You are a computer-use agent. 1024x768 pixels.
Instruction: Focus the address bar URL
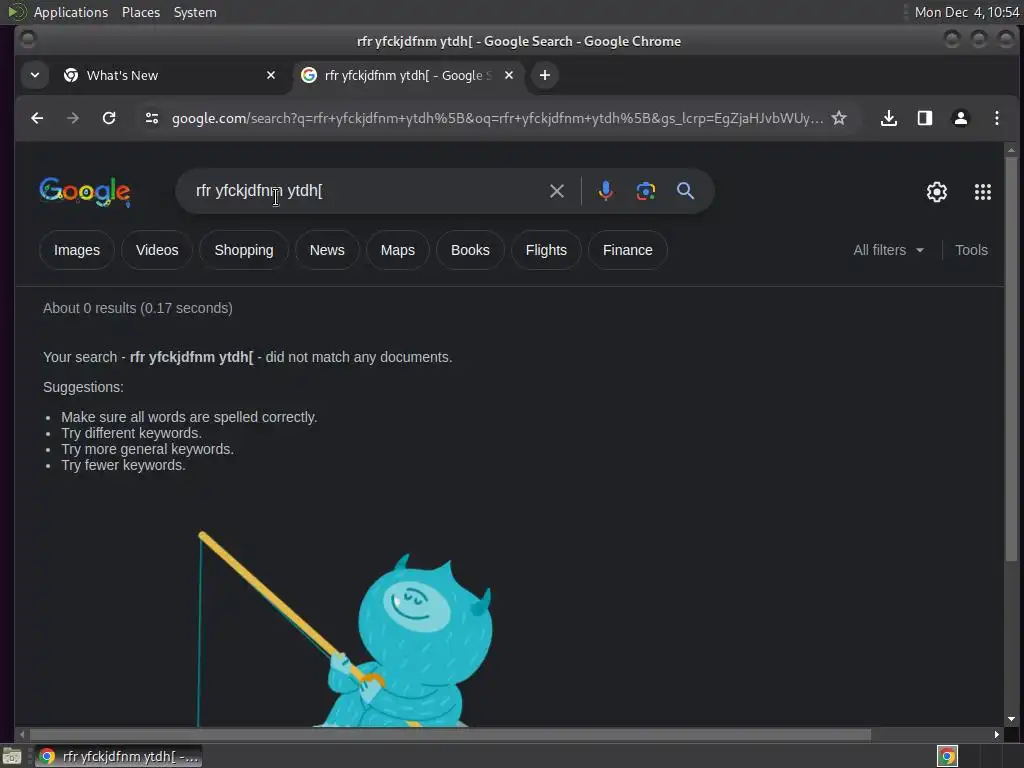497,118
